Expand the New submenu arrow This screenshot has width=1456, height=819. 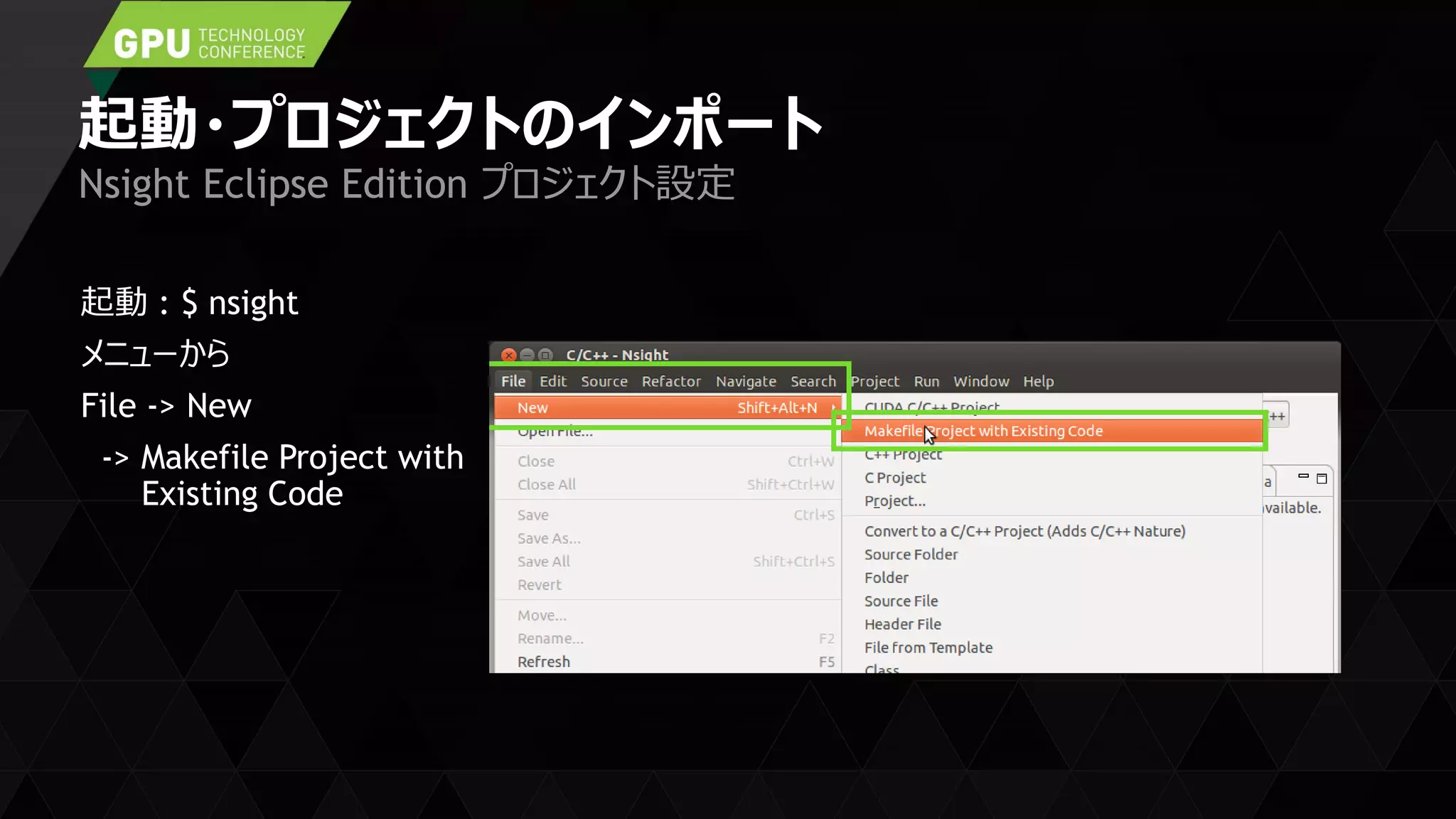(x=833, y=407)
